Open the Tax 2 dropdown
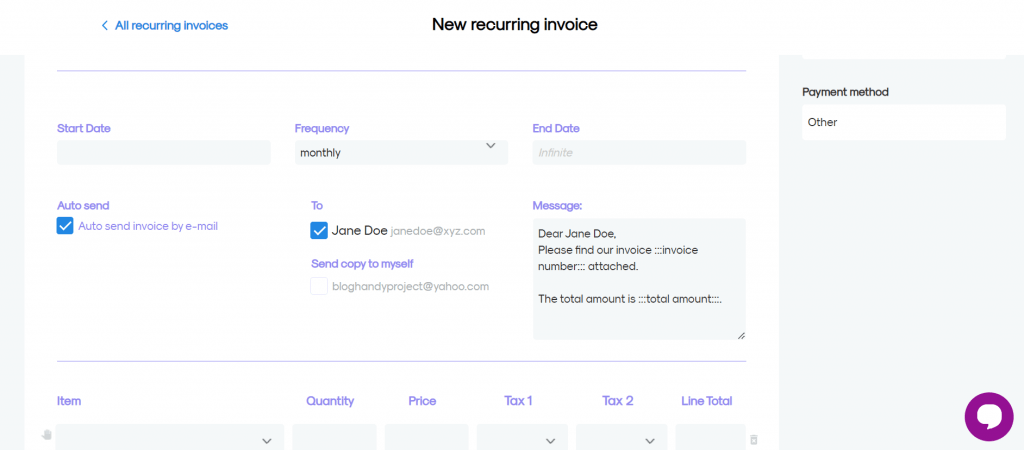Image resolution: width=1024 pixels, height=450 pixels. point(621,438)
